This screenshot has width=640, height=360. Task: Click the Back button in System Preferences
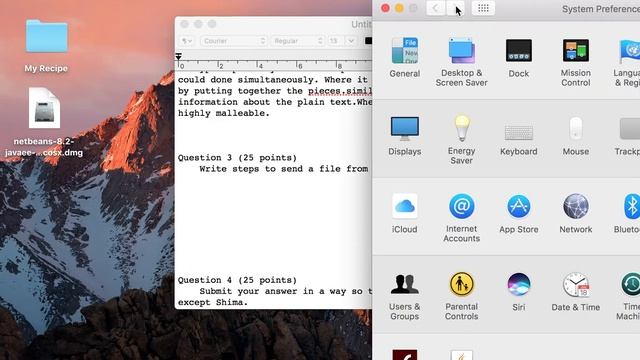(436, 8)
